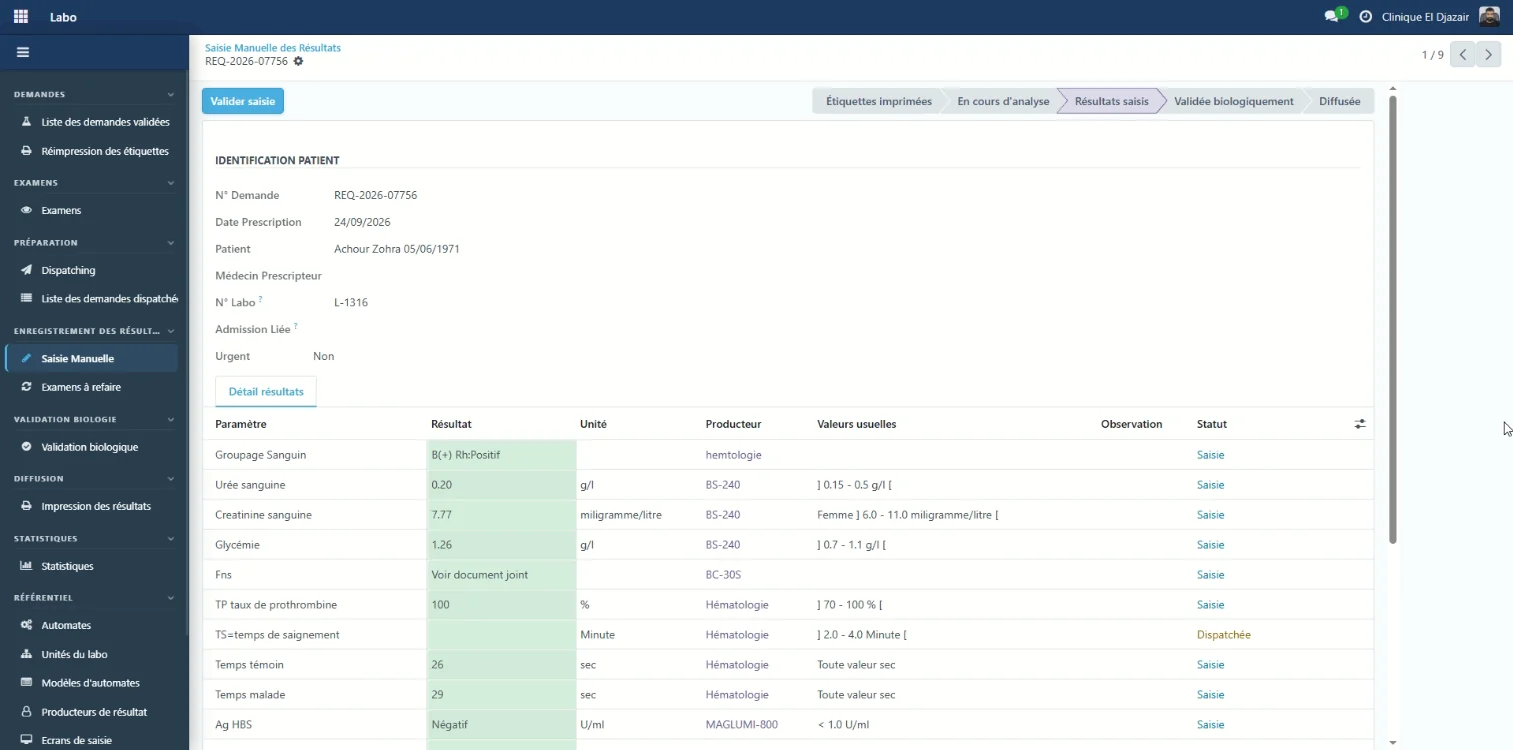Screen dimensions: 1513x750
Task: Click lock icon of Producteurs de résultat
Action: (26, 712)
